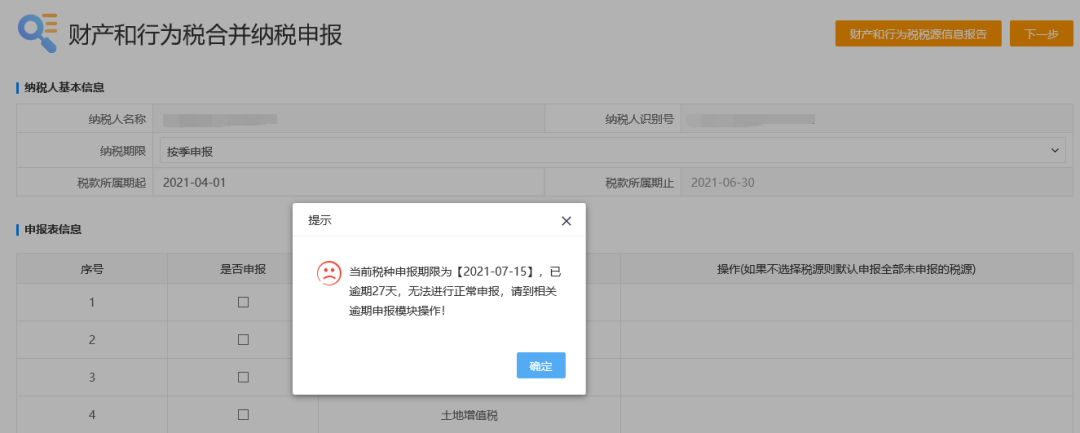Click the 土地增值税 cell in row 4
Screen dimensions: 1080x433
[469, 415]
